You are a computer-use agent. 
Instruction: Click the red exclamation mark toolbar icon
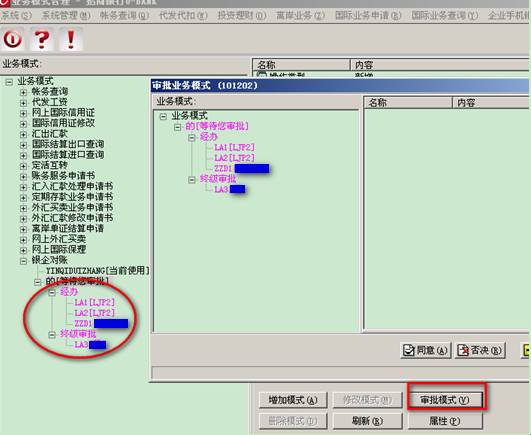(71, 39)
